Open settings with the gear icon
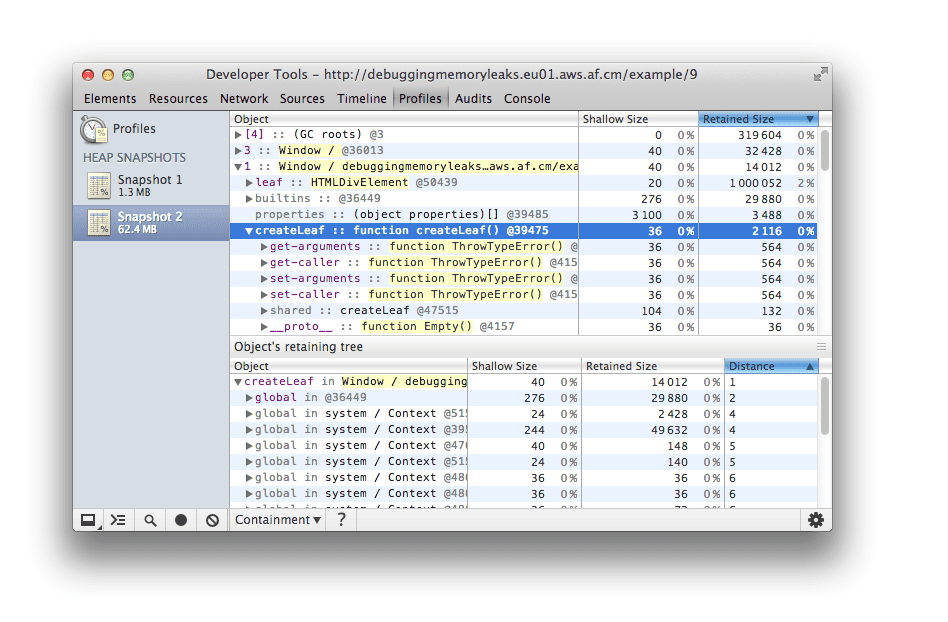The width and height of the screenshot is (948, 622). coord(816,520)
